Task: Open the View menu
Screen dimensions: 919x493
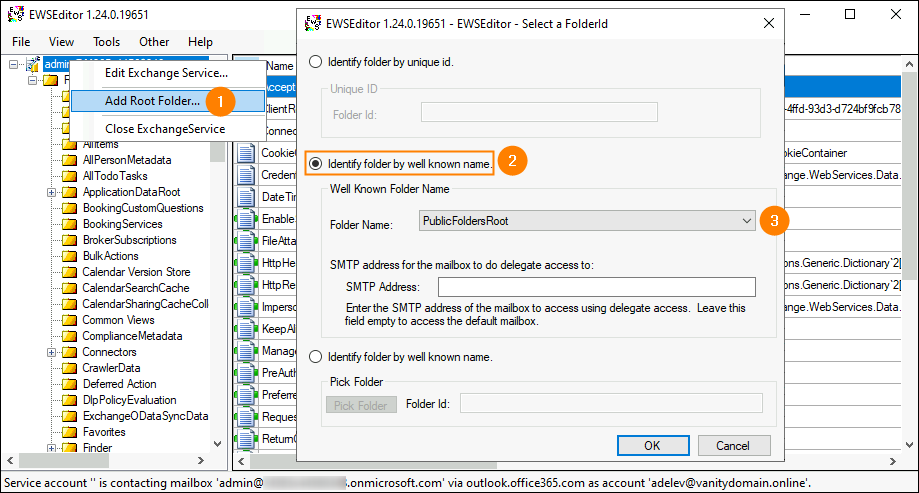Action: [x=61, y=42]
